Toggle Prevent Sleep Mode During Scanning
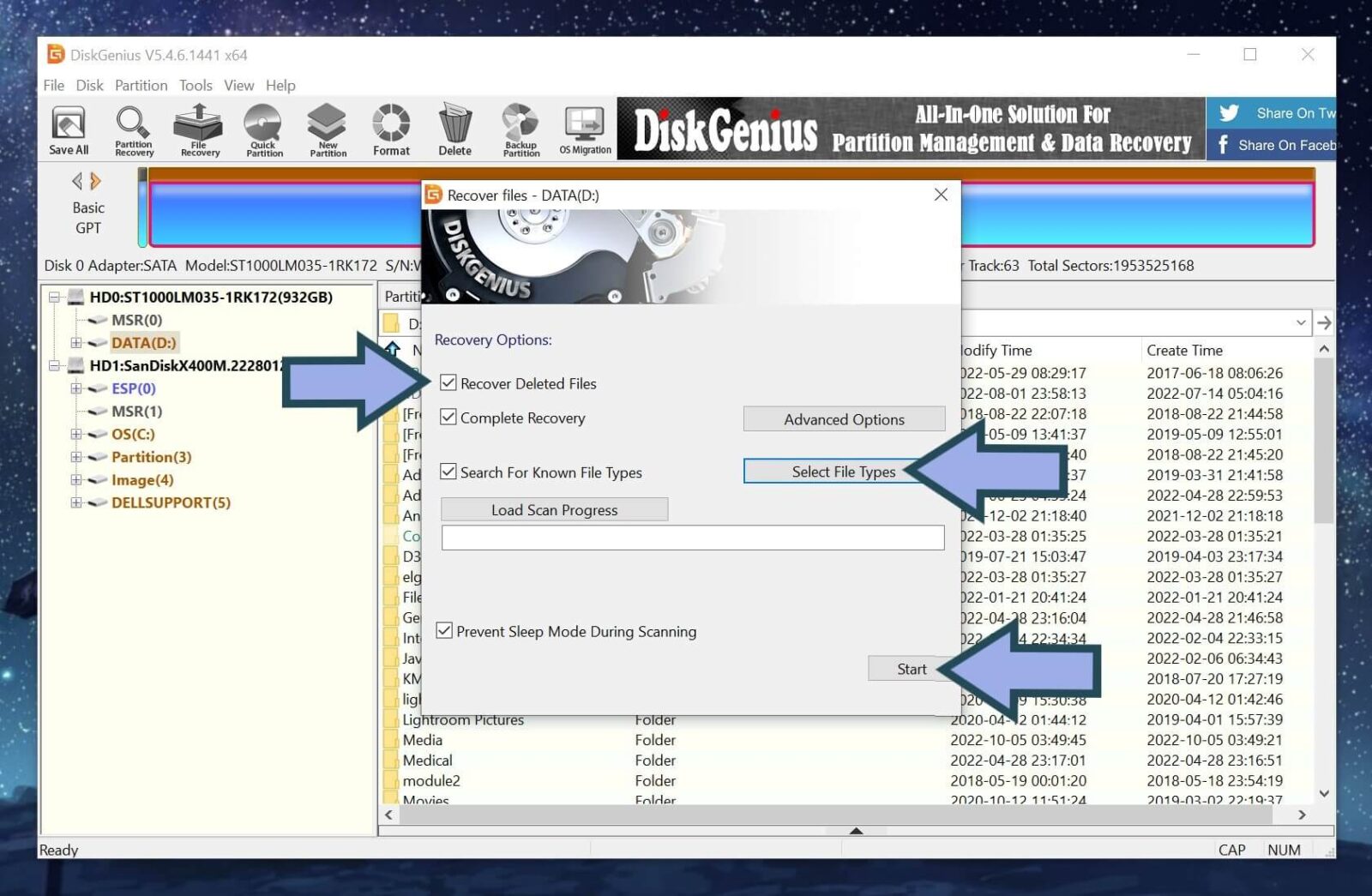This screenshot has width=1372, height=896. point(443,631)
